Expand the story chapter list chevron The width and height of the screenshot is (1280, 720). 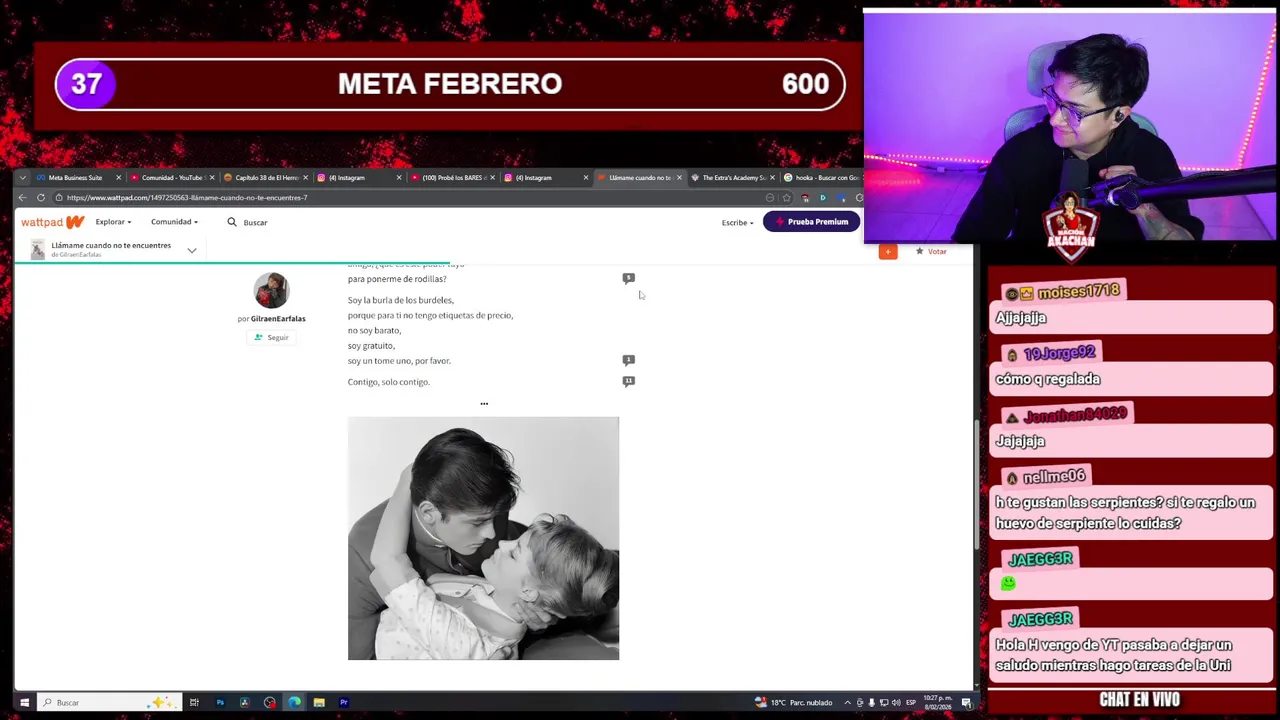[x=192, y=250]
